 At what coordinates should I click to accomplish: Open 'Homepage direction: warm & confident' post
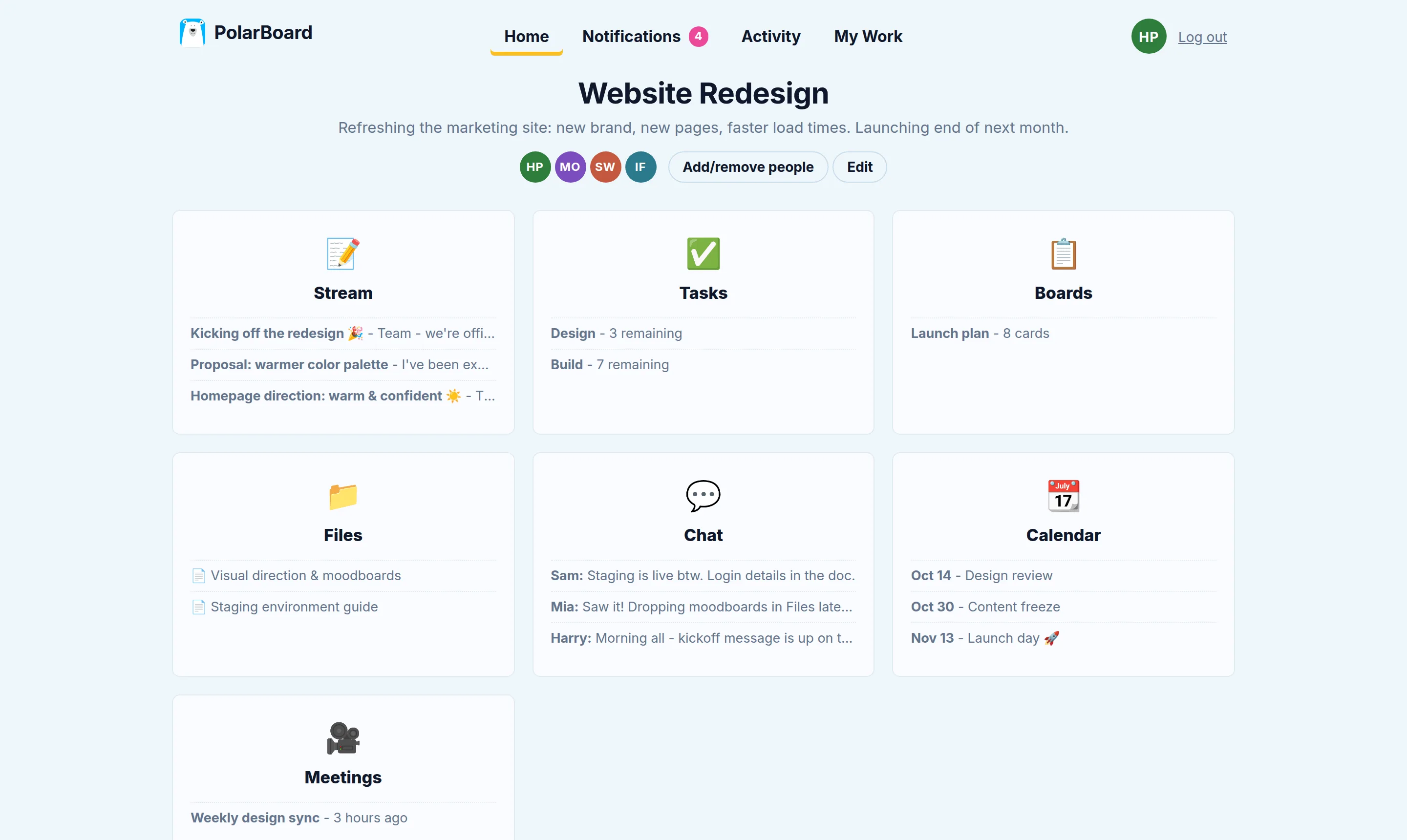(342, 396)
